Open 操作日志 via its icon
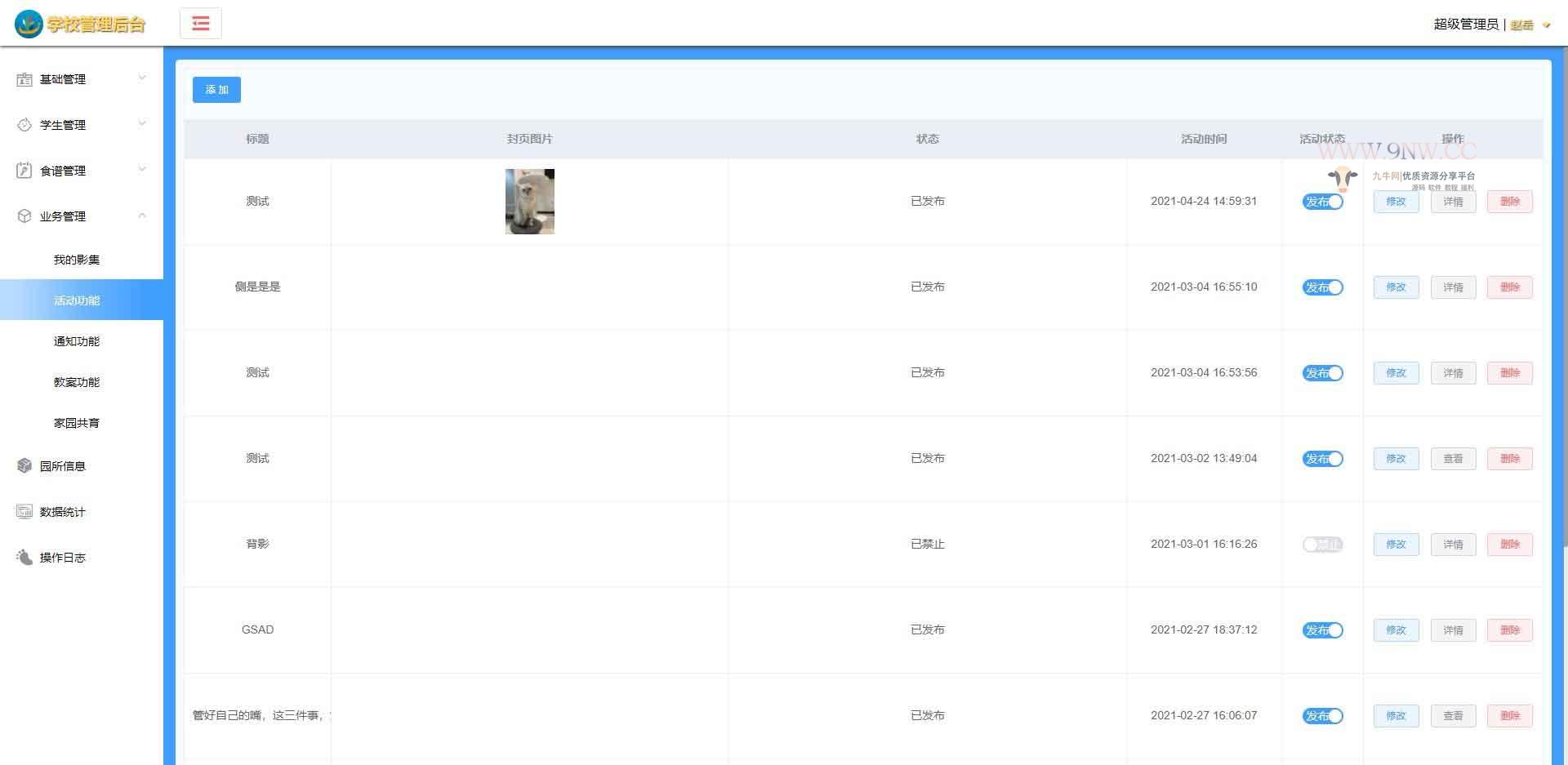1568x765 pixels. [x=24, y=558]
